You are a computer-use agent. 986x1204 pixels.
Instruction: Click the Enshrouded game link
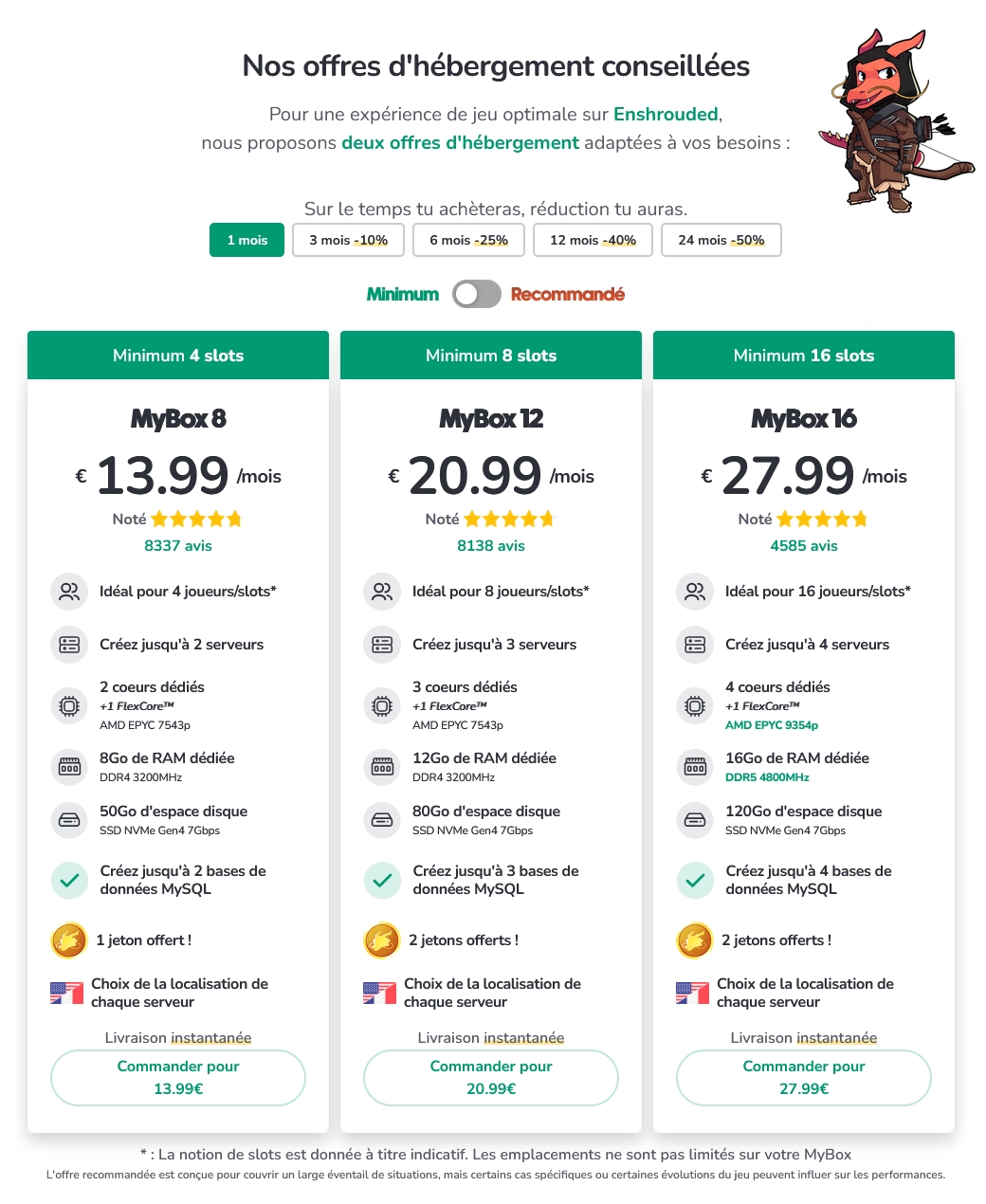pyautogui.click(x=666, y=115)
